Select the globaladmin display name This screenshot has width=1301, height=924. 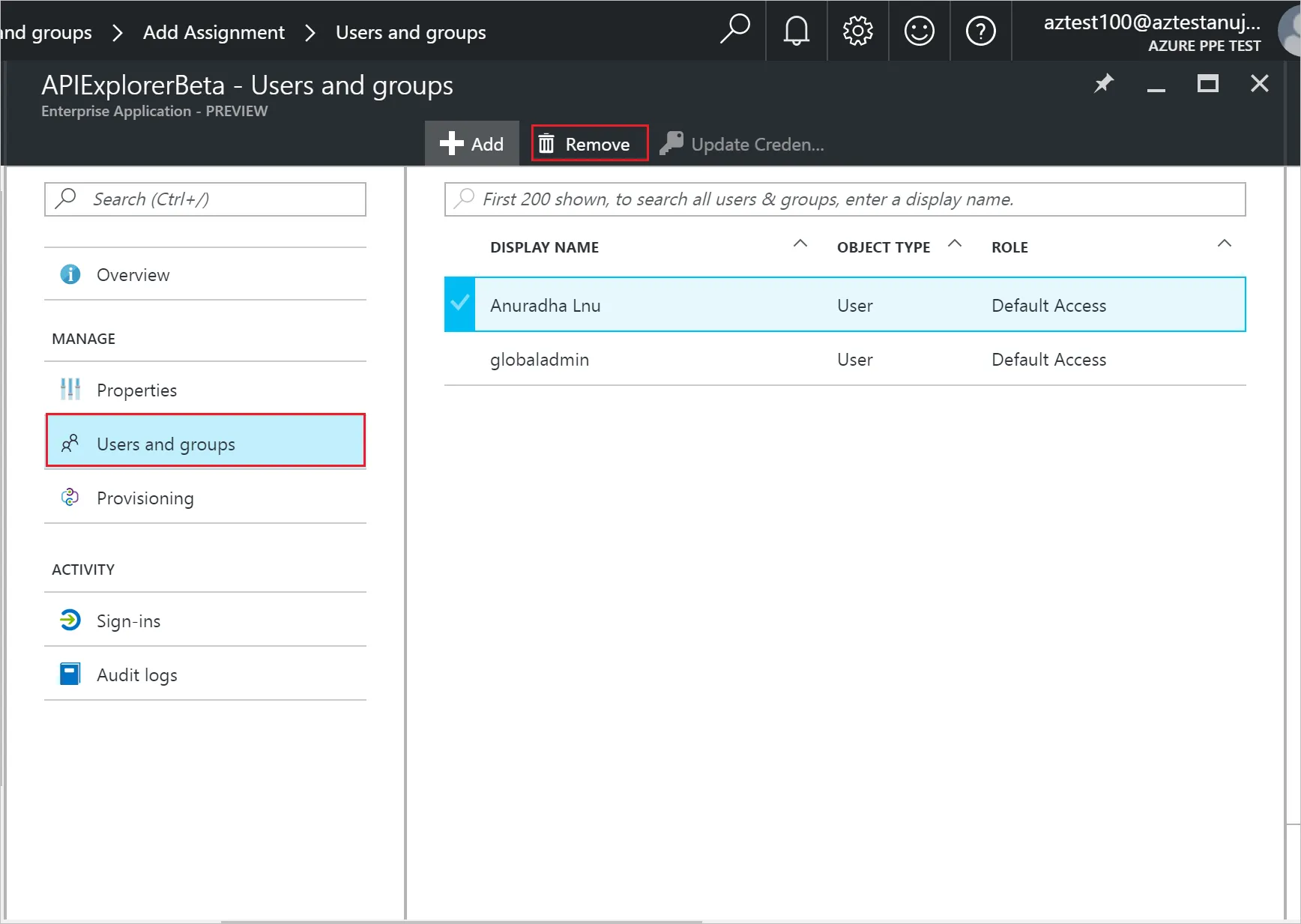pos(540,360)
